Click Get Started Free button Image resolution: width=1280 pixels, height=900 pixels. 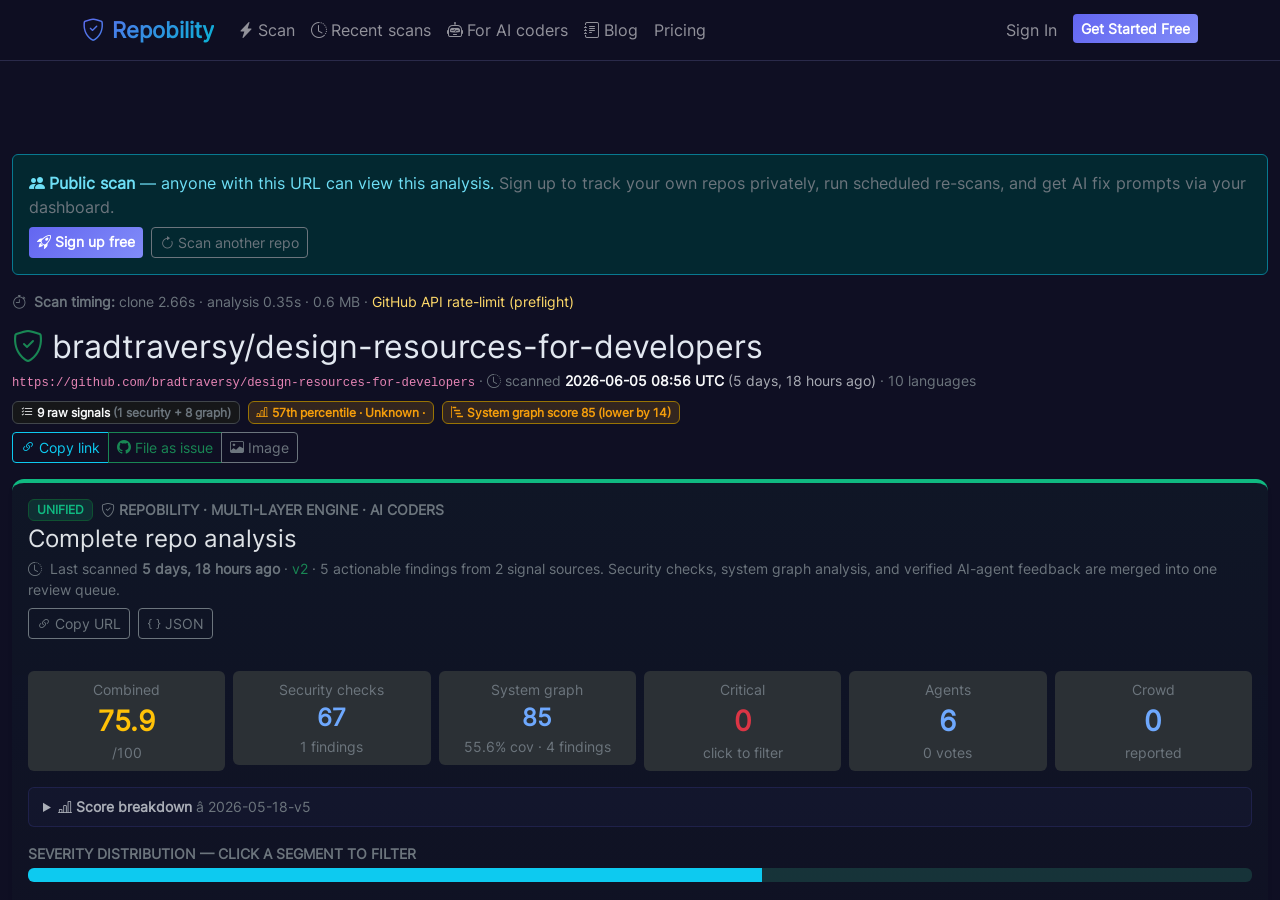(x=1135, y=29)
